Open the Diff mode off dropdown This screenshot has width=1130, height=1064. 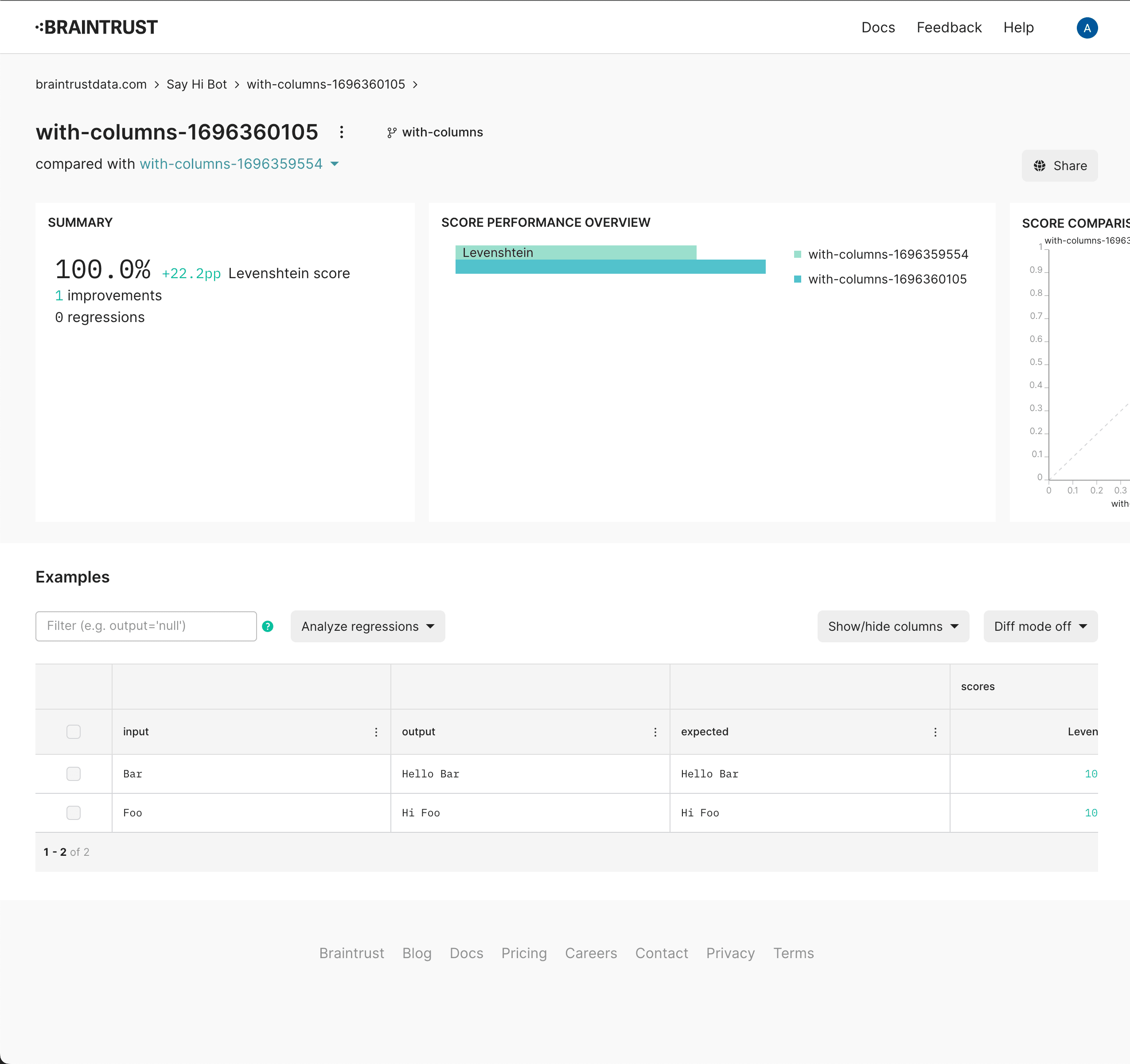[1040, 626]
